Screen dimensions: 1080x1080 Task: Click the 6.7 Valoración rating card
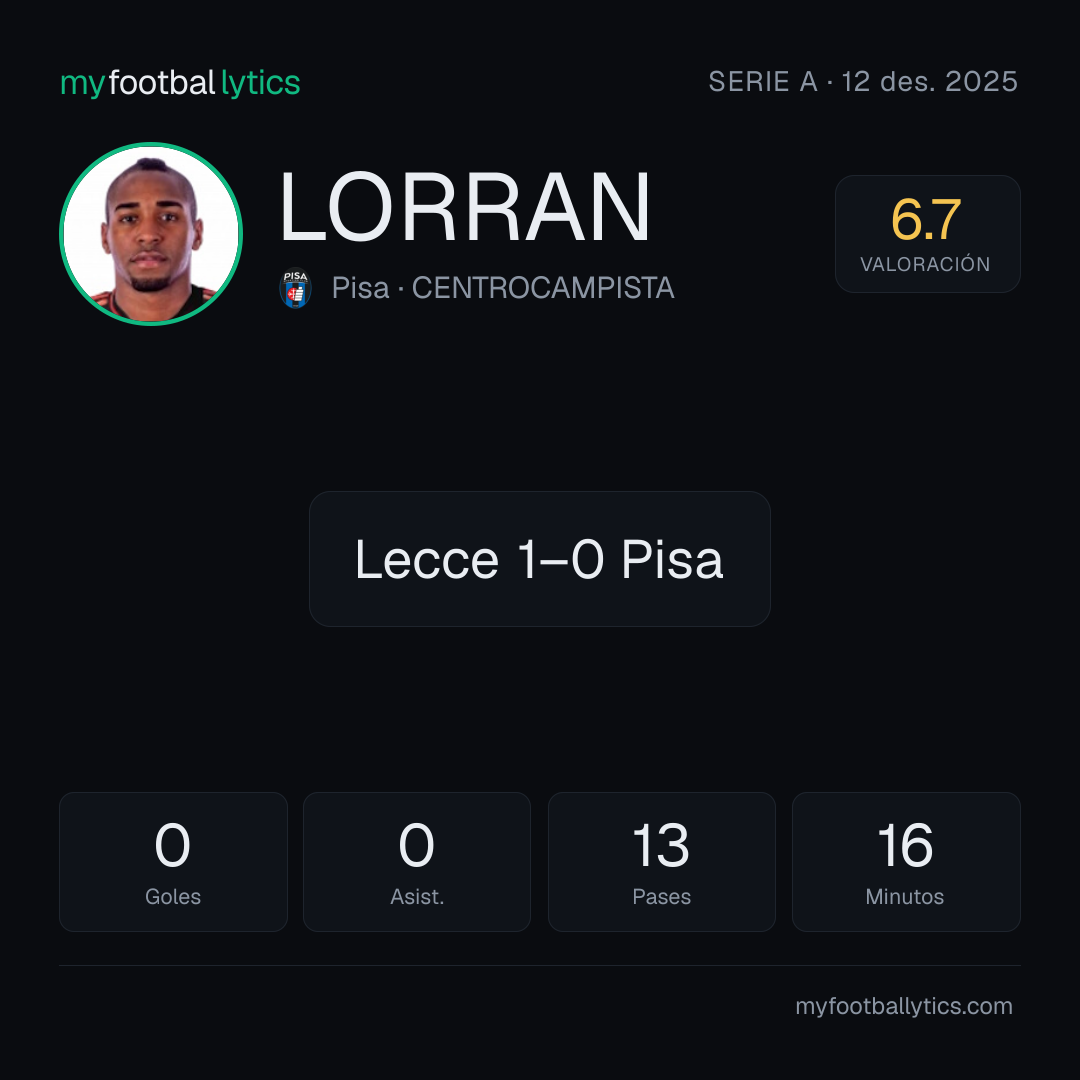point(927,233)
